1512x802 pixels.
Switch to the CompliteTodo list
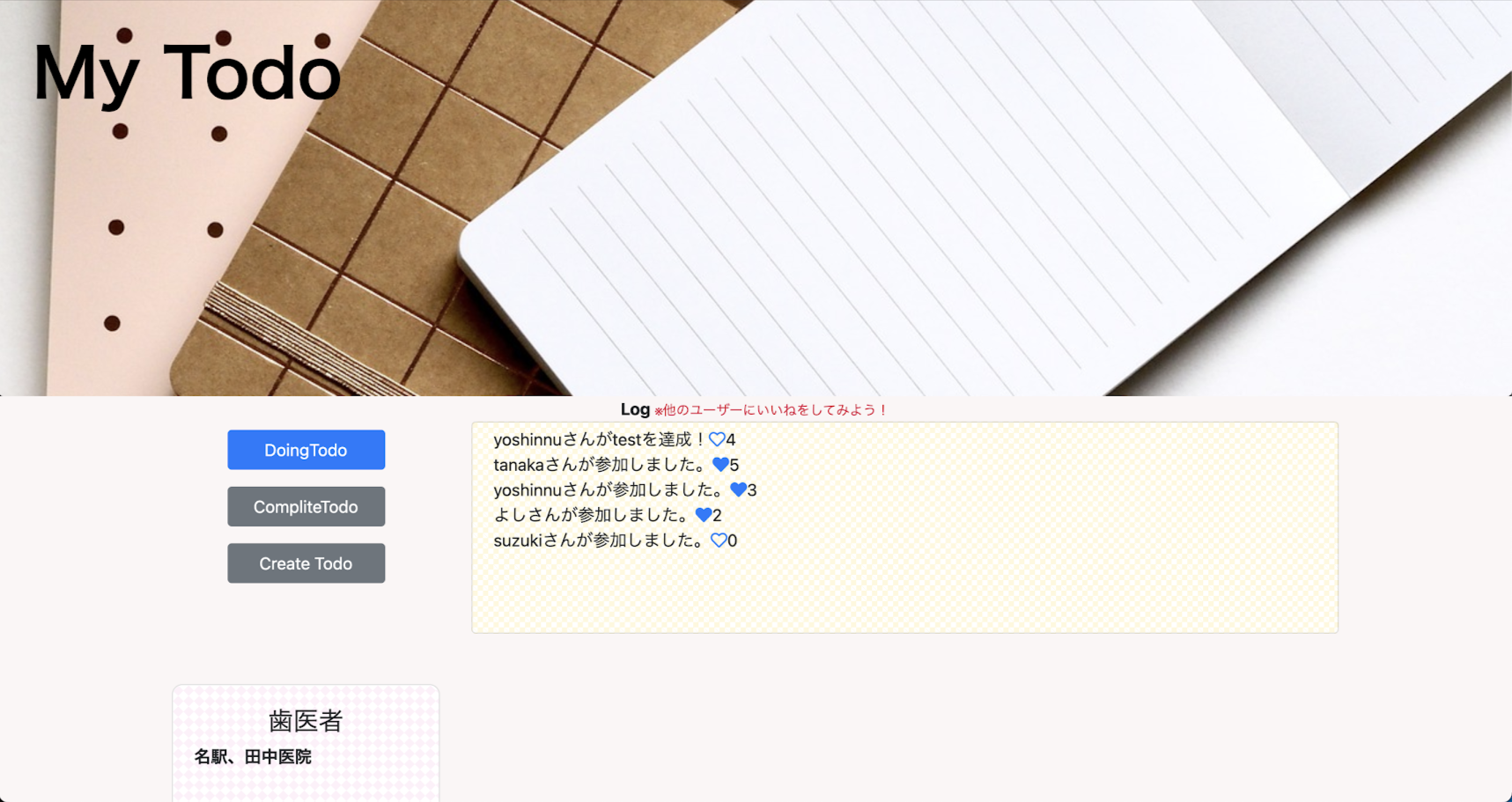(306, 506)
